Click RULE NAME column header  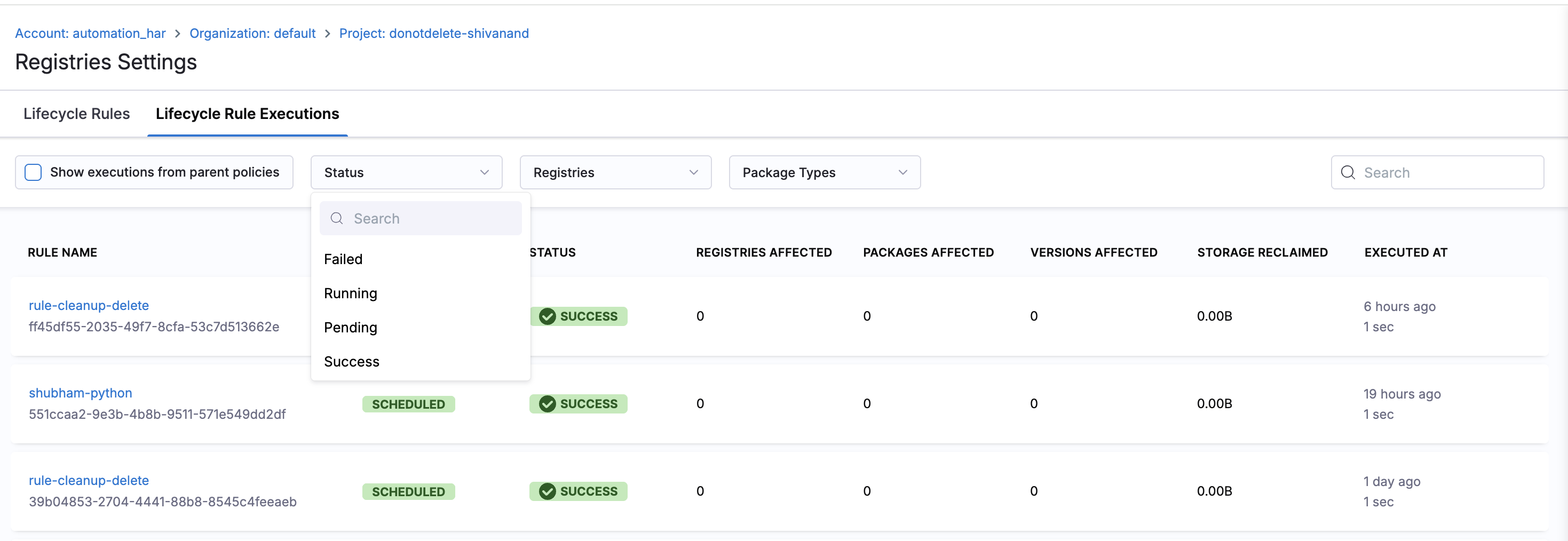pyautogui.click(x=62, y=252)
